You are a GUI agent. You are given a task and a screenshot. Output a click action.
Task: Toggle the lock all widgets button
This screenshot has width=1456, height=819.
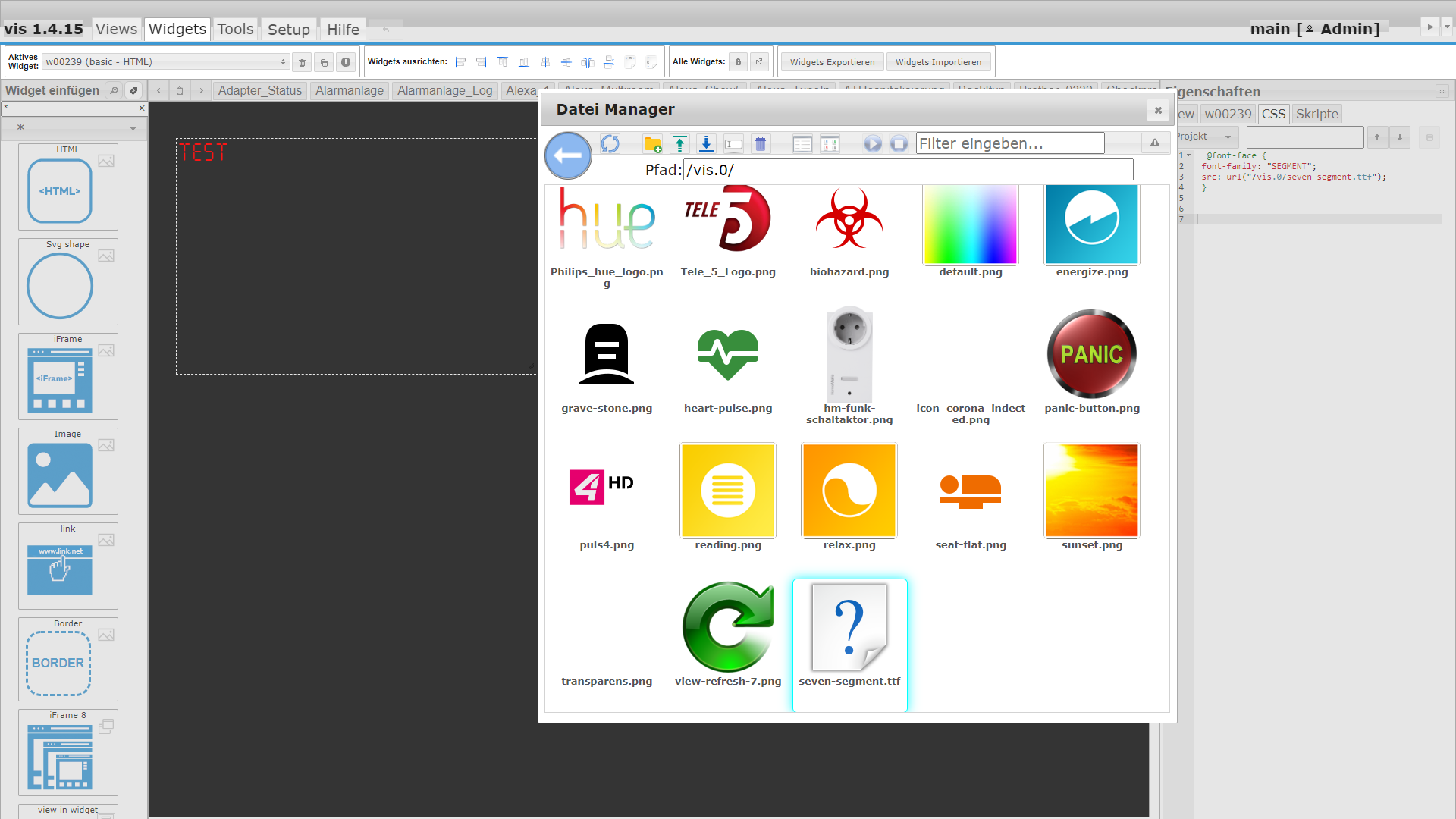click(738, 62)
